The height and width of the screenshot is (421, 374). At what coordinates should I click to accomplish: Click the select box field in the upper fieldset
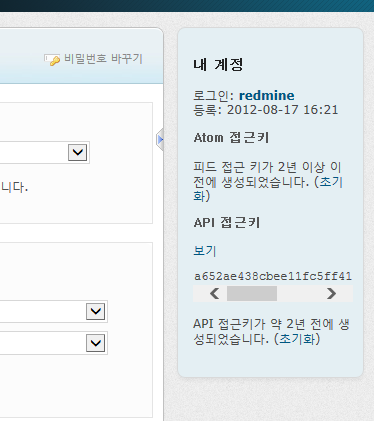point(45,152)
